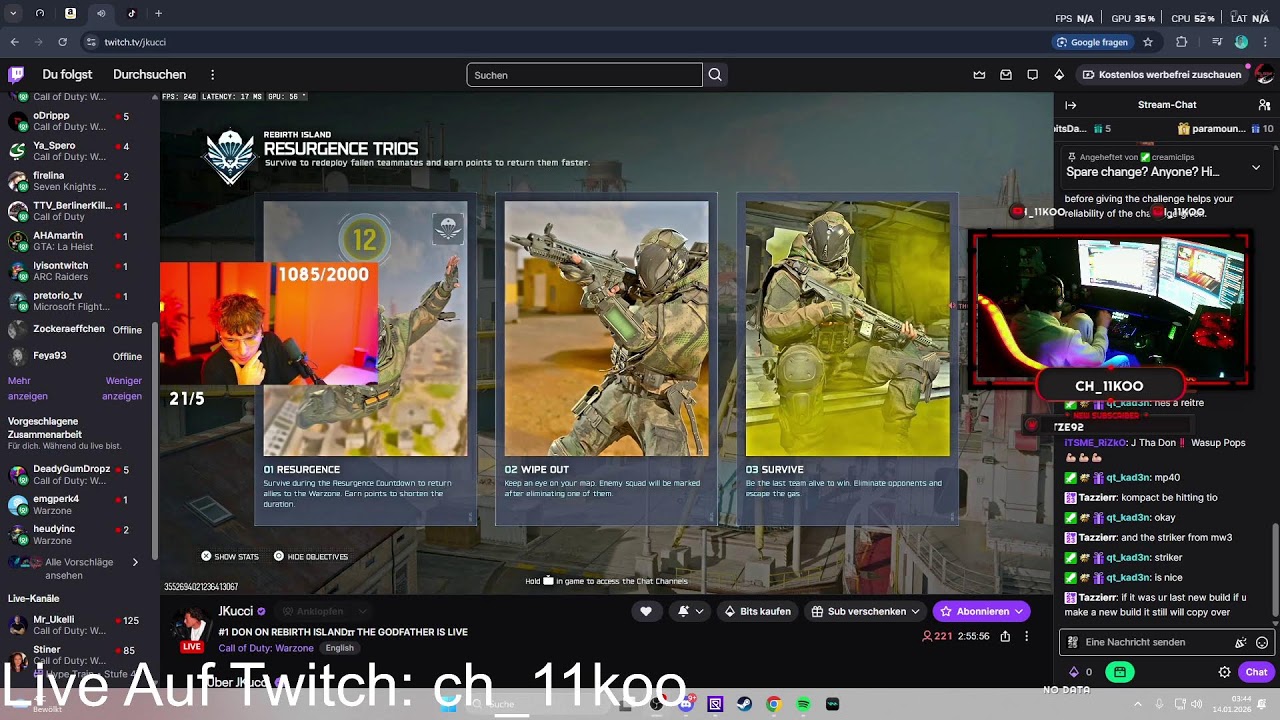1280x720 pixels.
Task: Switch to the first browser tab
Action: coord(40,13)
